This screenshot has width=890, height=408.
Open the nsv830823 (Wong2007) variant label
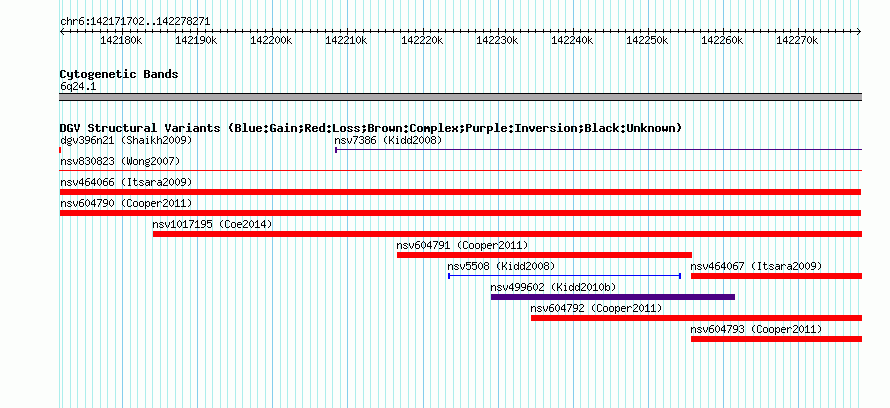[x=120, y=161]
